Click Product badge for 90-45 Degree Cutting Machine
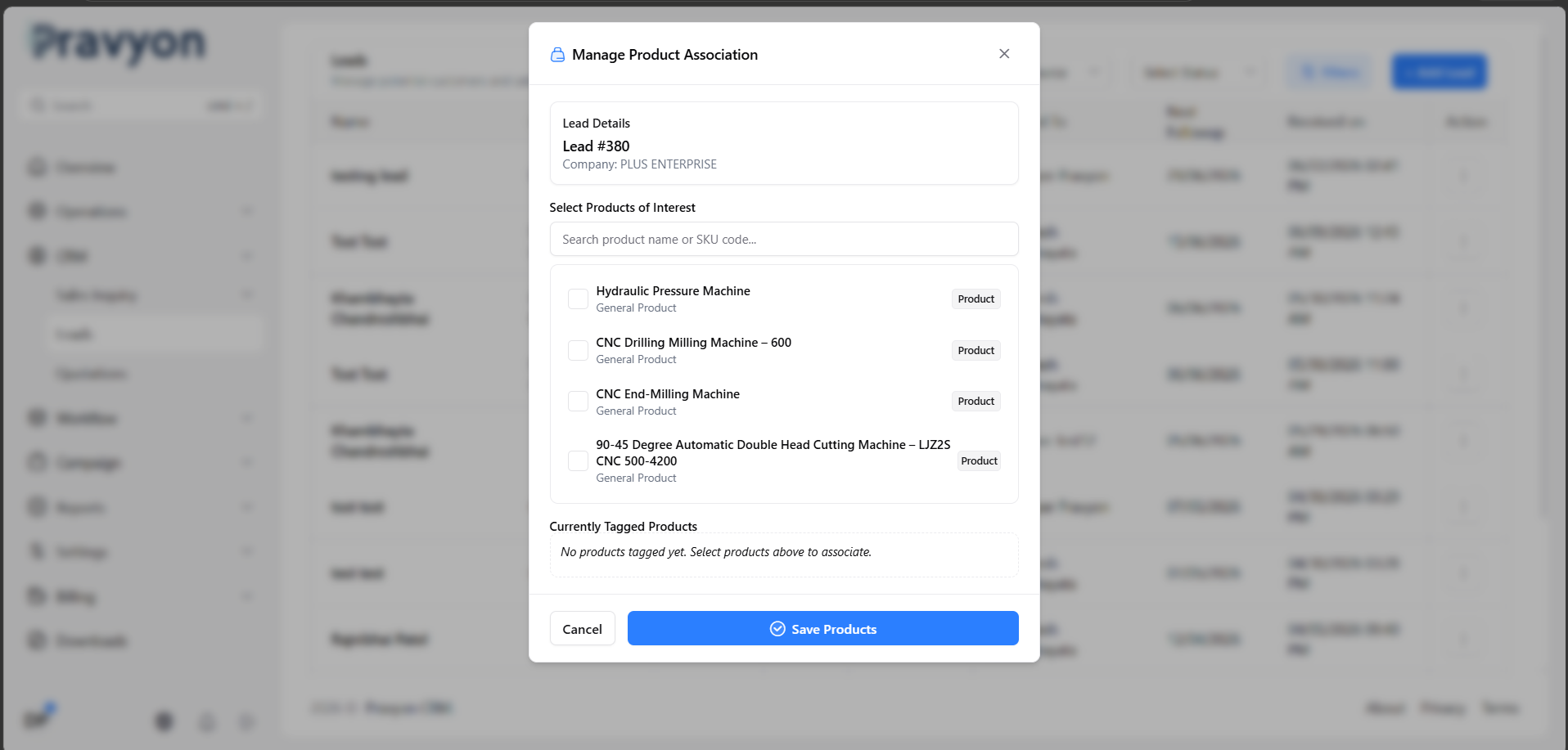The height and width of the screenshot is (750, 1568). [979, 461]
